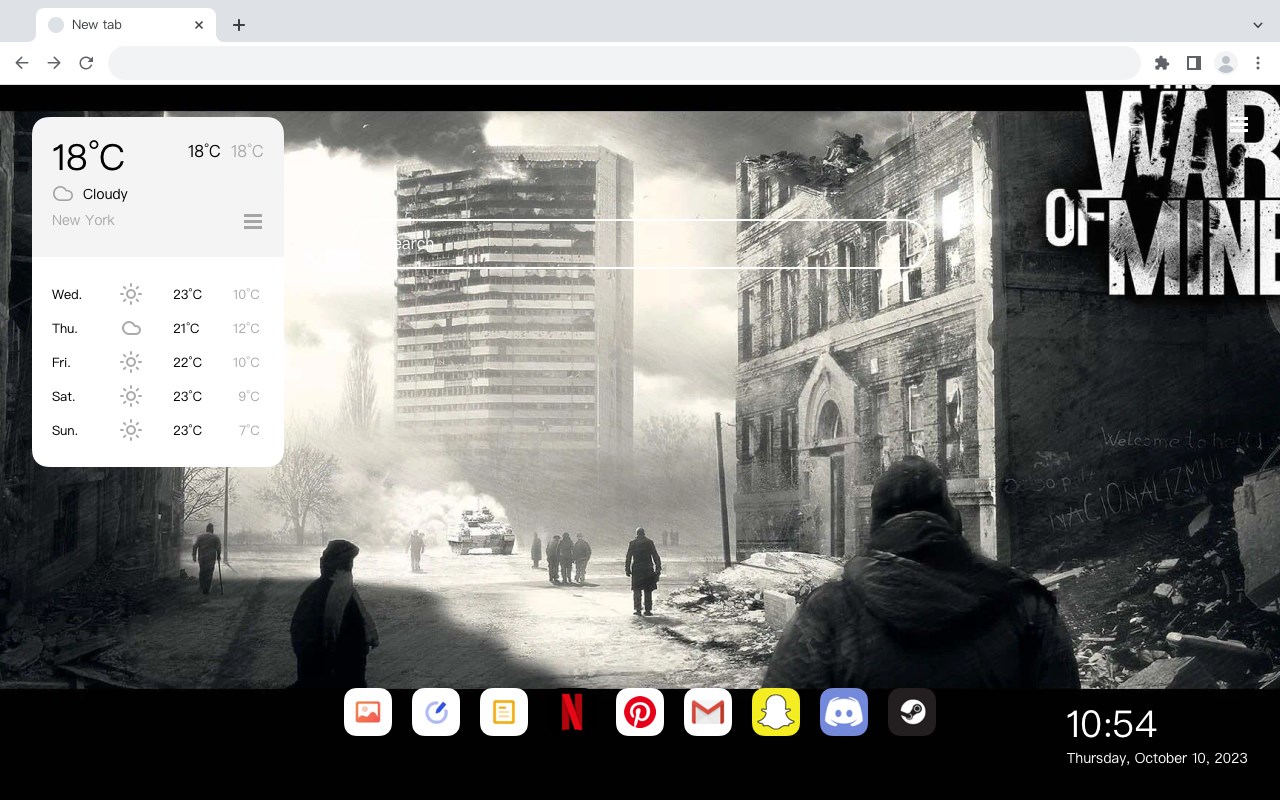Open Gmail from the dock

tap(708, 712)
